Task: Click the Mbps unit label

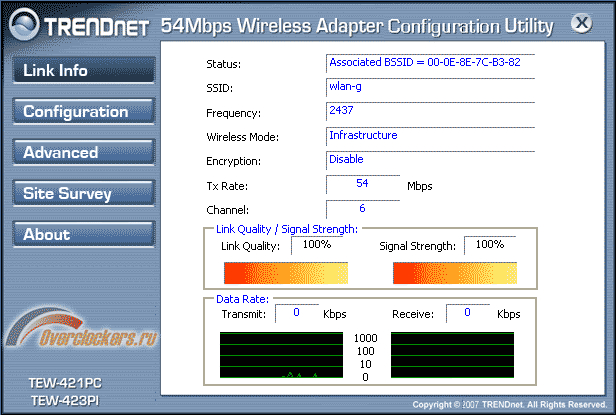Action: (420, 186)
